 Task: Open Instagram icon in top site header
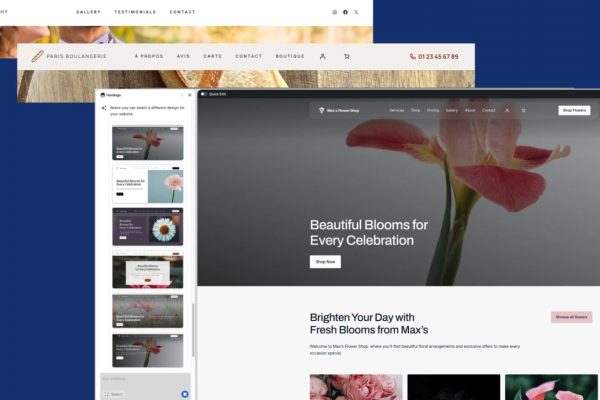point(334,12)
